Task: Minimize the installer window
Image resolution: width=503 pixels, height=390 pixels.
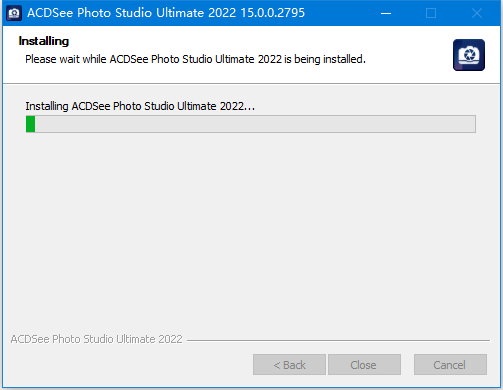Action: click(x=386, y=13)
